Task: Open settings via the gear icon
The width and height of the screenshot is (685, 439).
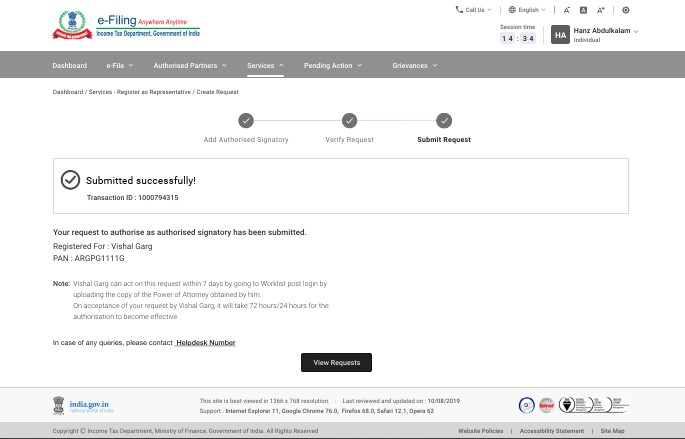Action: coord(626,10)
